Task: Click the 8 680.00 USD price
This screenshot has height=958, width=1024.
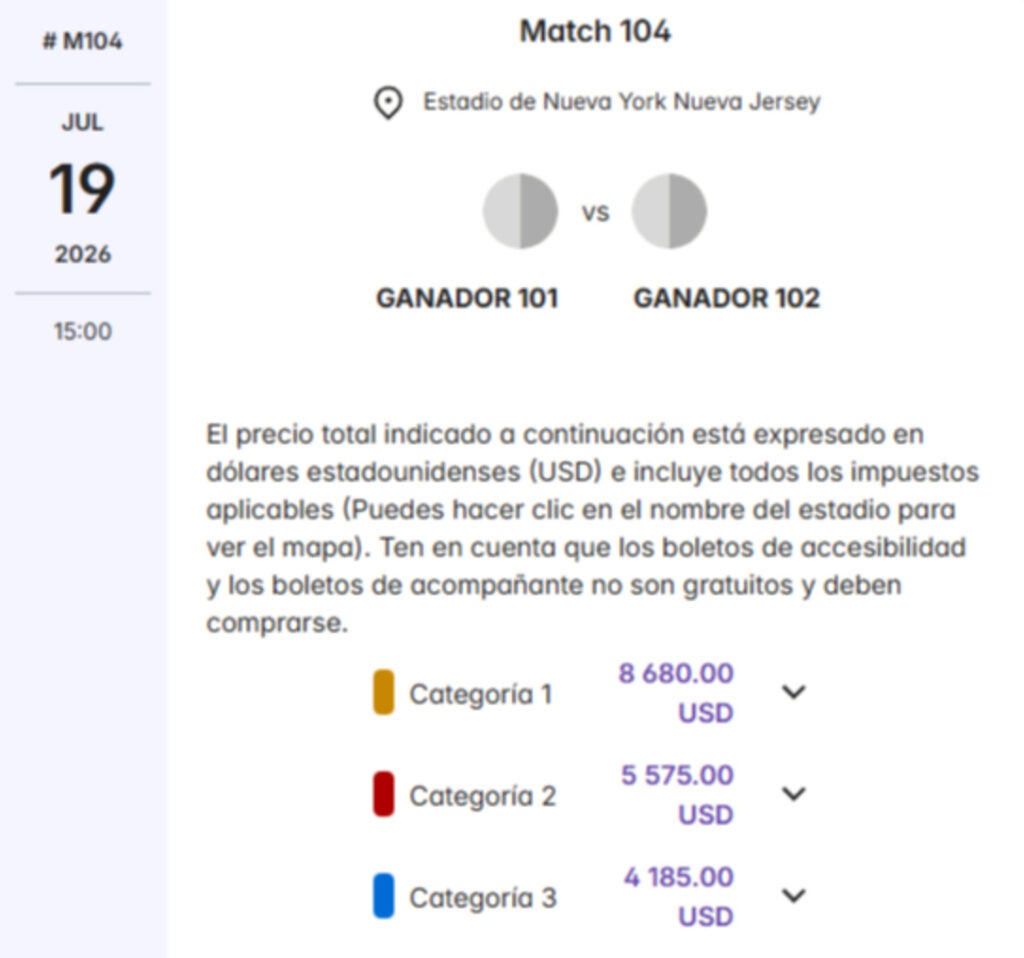Action: click(676, 692)
